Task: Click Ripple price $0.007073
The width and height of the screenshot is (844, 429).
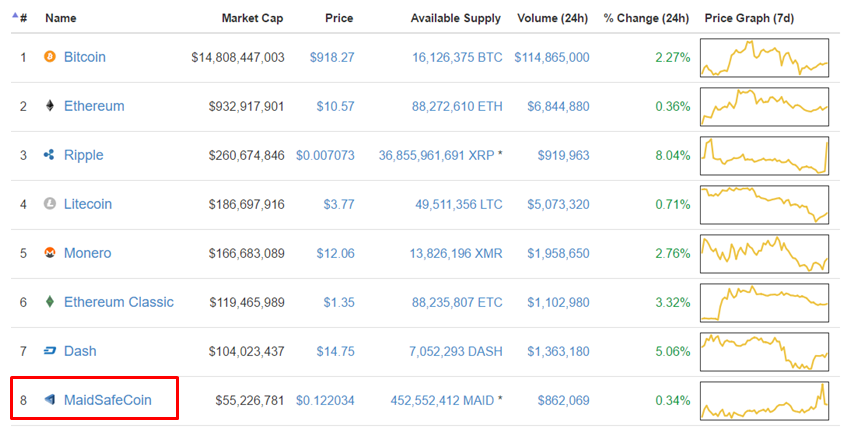Action: point(325,156)
